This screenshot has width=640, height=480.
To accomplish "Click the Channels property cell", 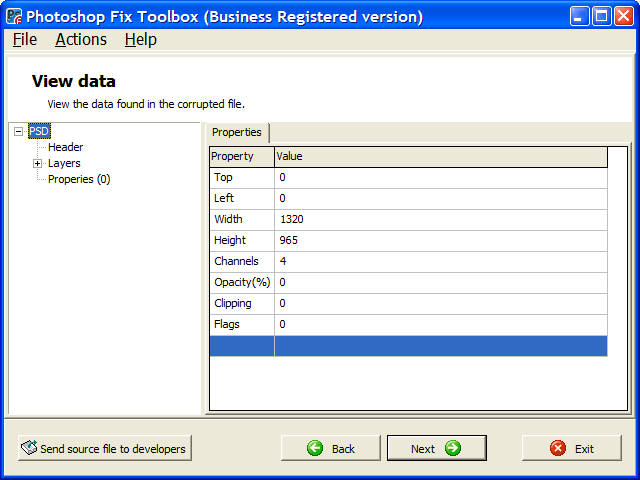I will click(x=242, y=262).
